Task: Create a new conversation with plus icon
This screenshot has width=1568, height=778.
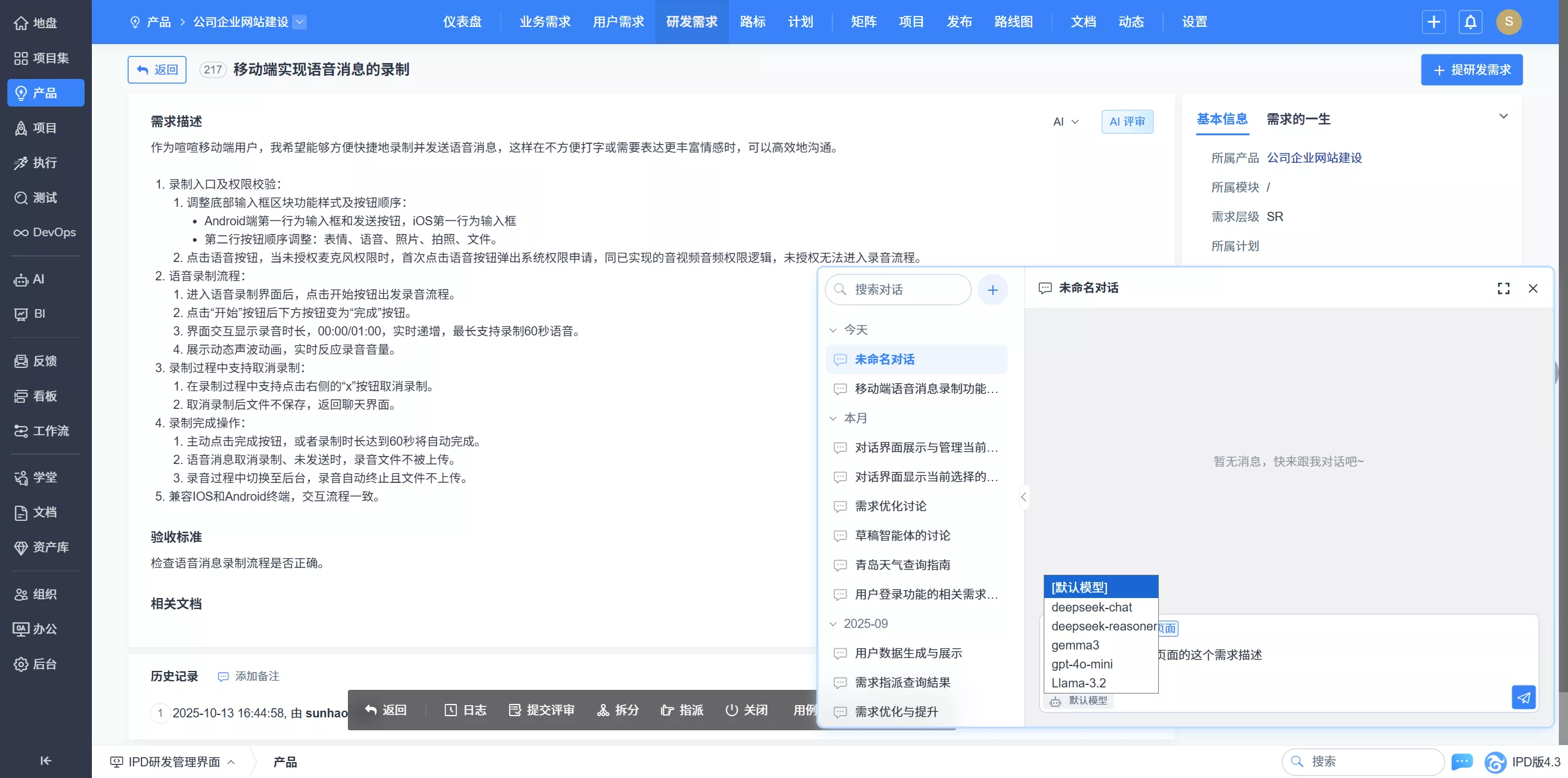Action: pos(992,290)
